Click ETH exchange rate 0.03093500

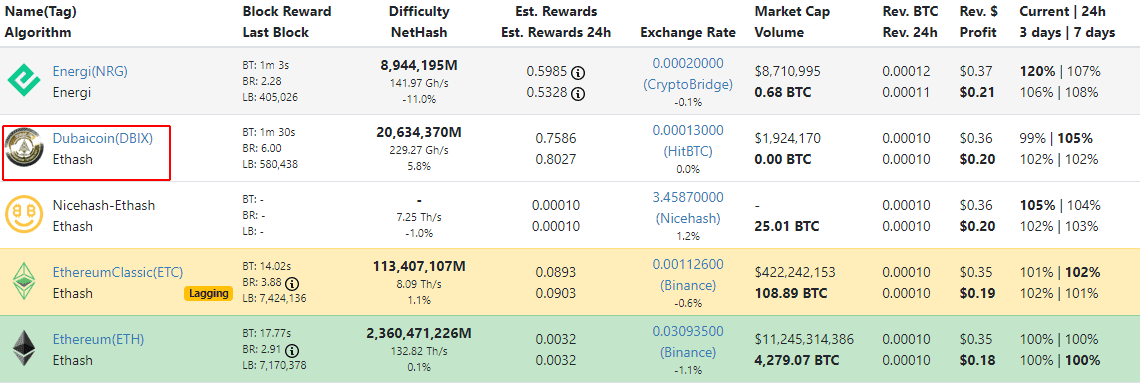[x=688, y=331]
